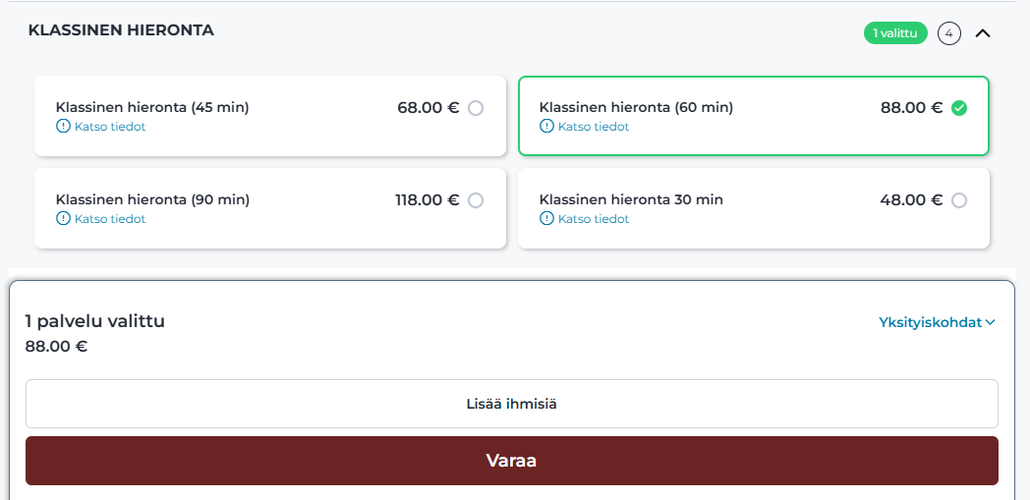The height and width of the screenshot is (500, 1030).
Task: Open Katso tiedot for 30 min massage
Action: tap(593, 219)
